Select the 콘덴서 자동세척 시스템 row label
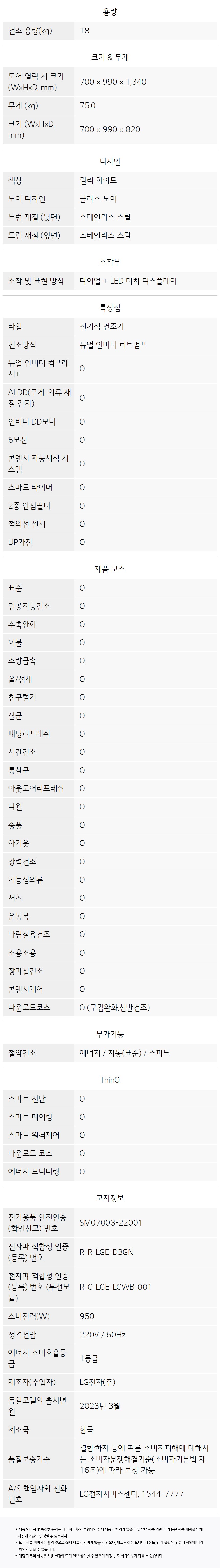Screen dimensions: 220x1568 [x=38, y=463]
